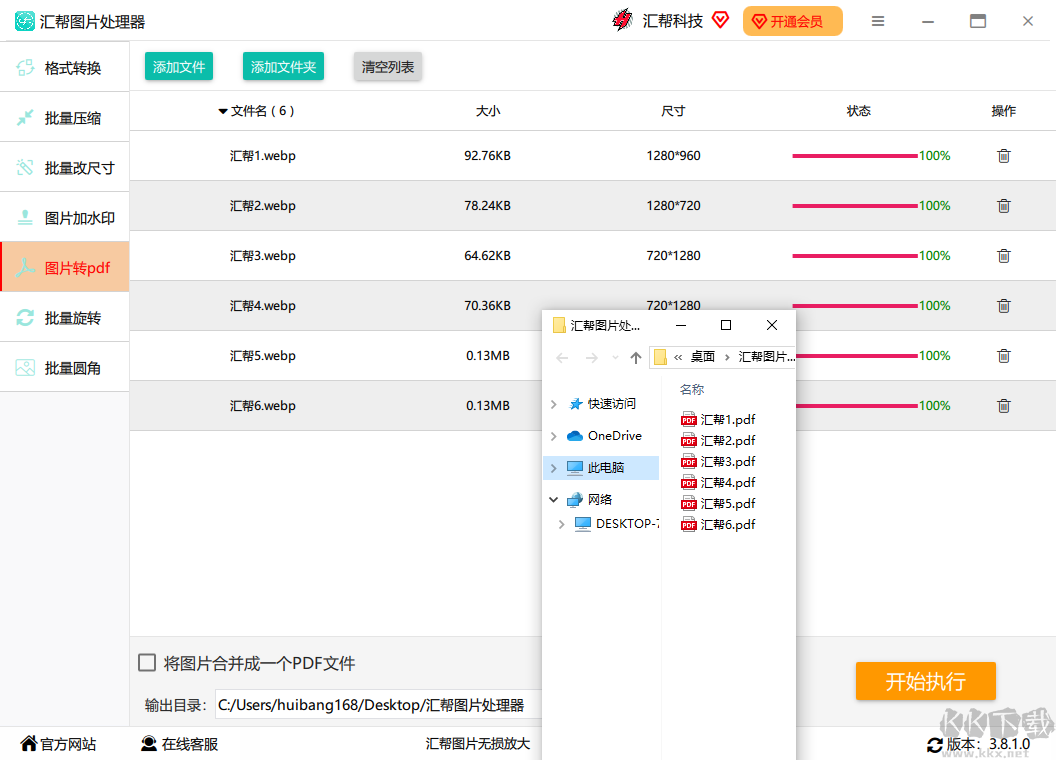1056x760 pixels.
Task: Sort list by 文件名 column arrow
Action: point(223,111)
